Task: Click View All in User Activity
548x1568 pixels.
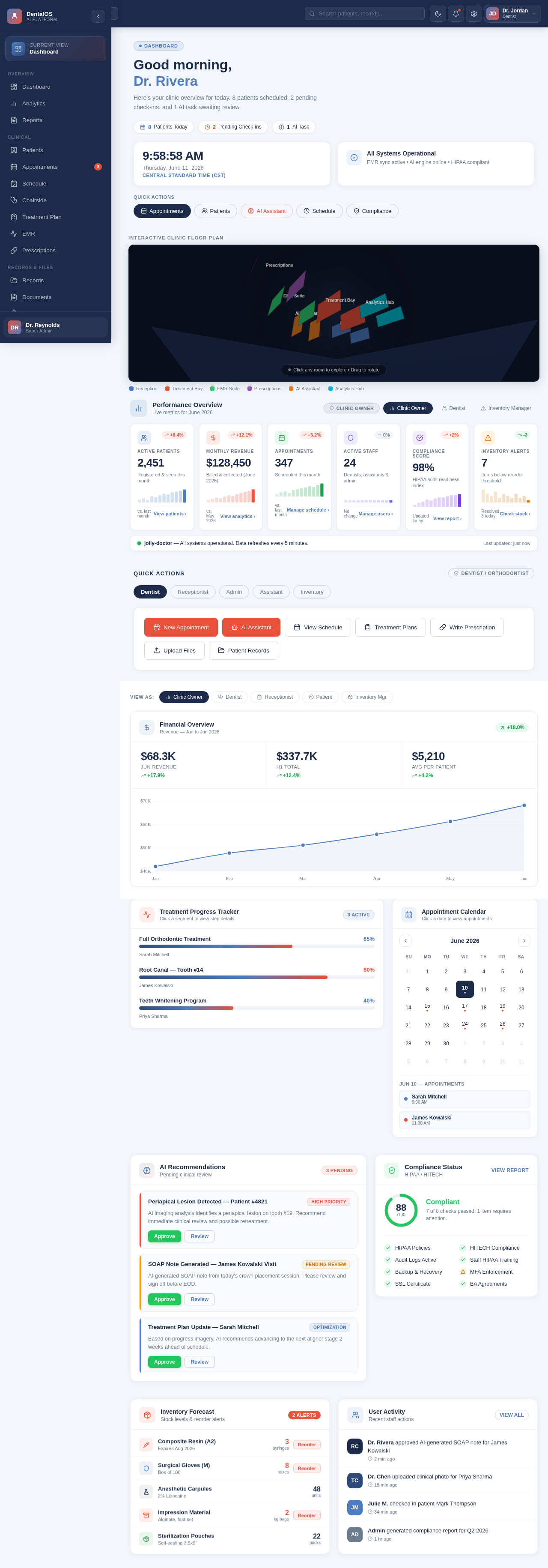Action: click(512, 1415)
